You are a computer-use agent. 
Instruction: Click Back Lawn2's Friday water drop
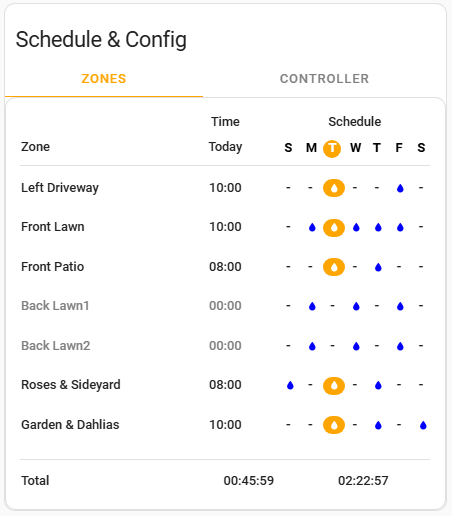[x=400, y=346]
